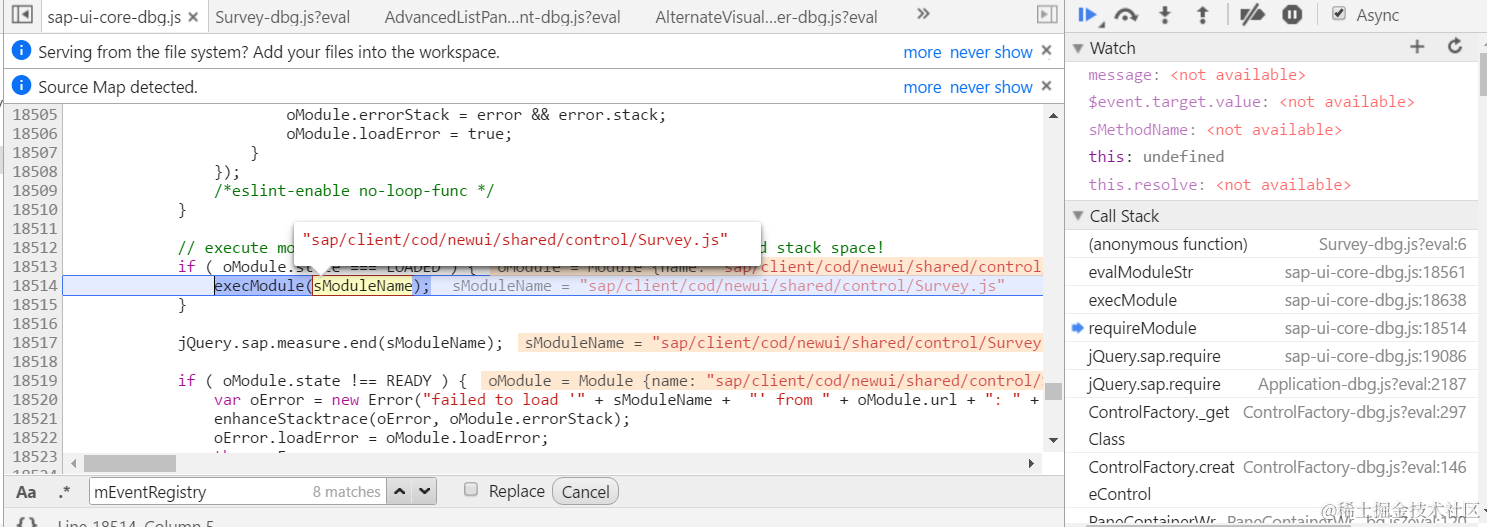Show more open file tabs

[x=923, y=14]
